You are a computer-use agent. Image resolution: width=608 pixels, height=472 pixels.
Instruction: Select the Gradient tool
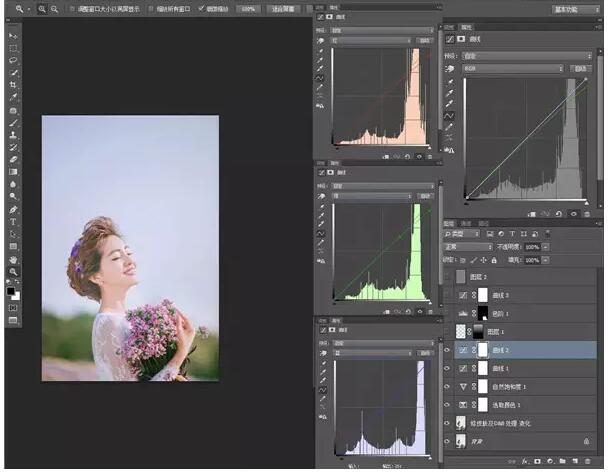coord(14,172)
